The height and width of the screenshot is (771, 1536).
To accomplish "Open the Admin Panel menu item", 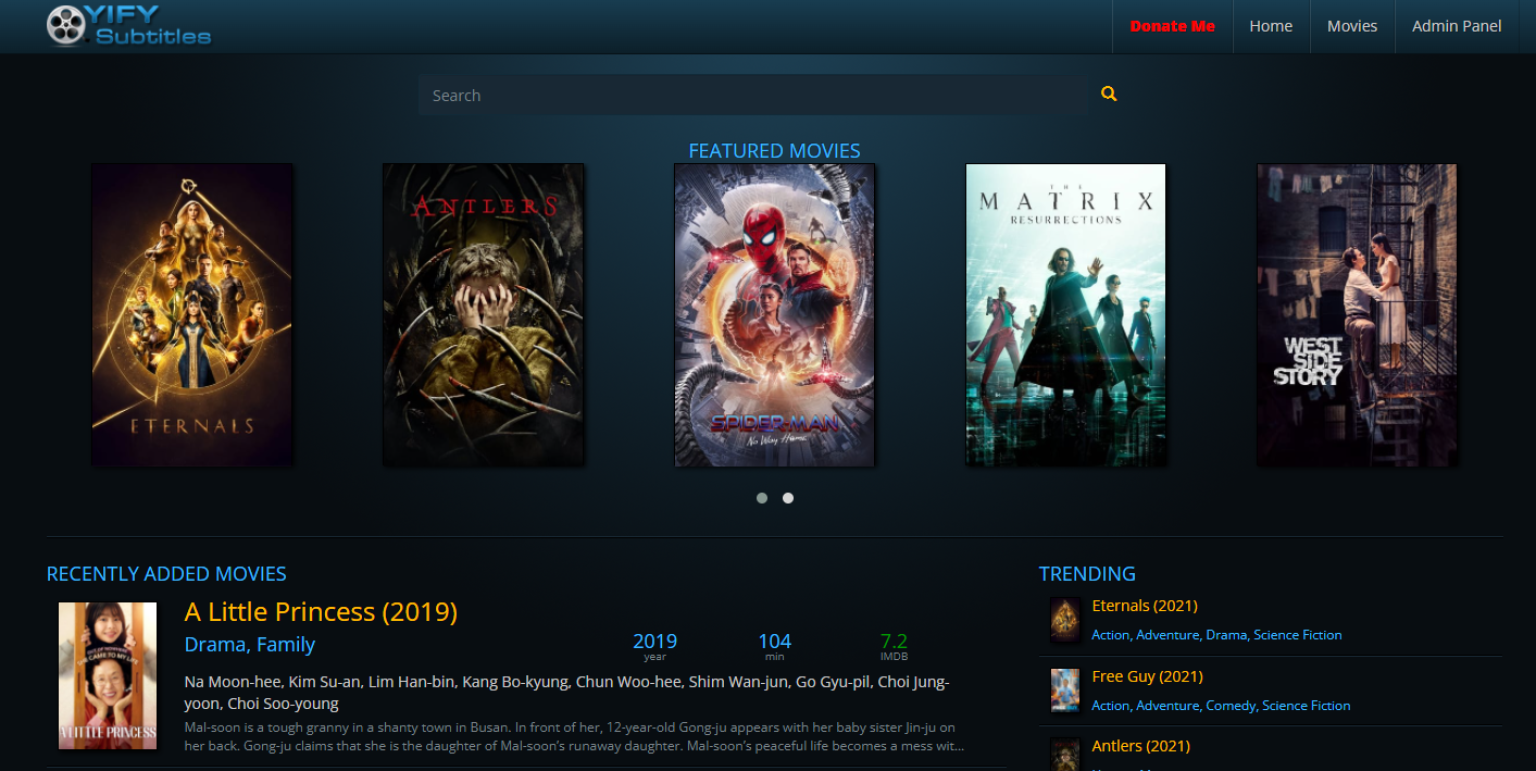I will (x=1456, y=26).
